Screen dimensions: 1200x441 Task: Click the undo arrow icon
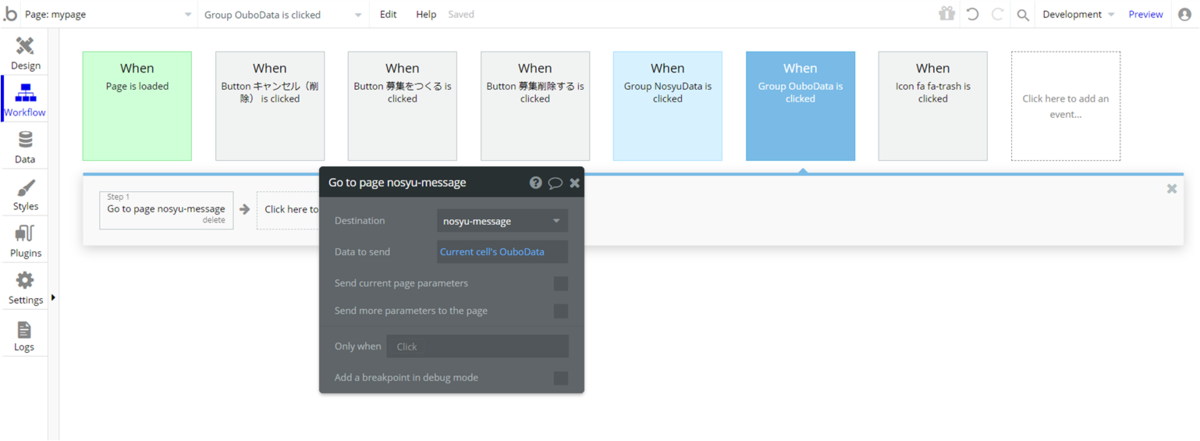pos(972,14)
